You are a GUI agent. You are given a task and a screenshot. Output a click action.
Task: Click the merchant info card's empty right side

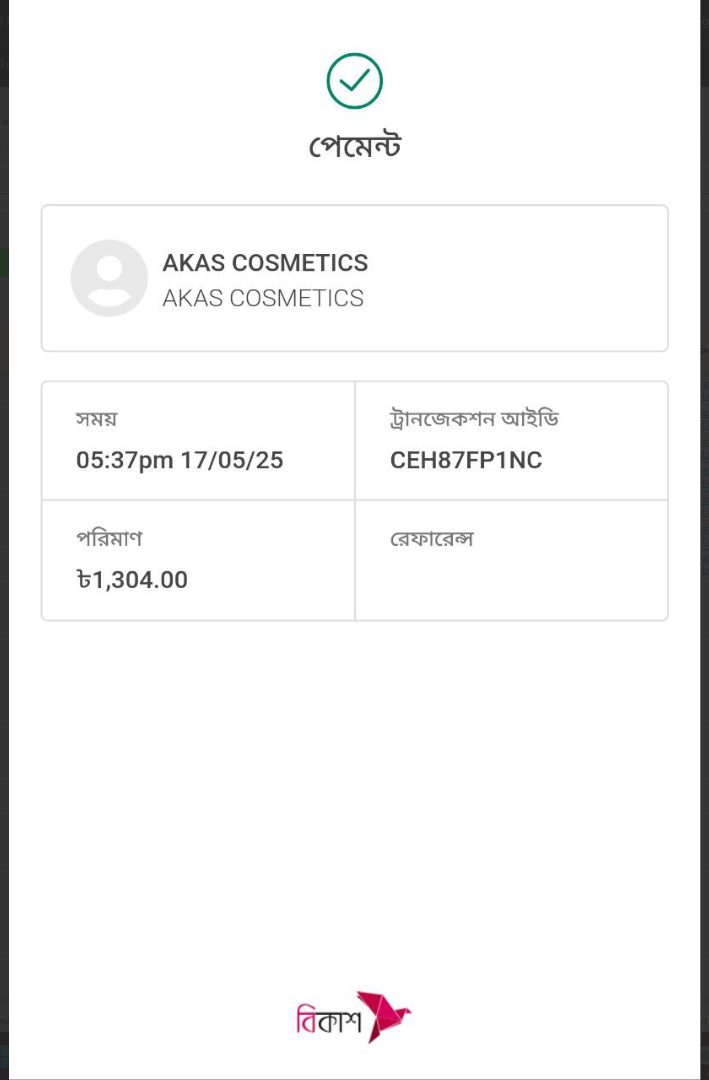[517, 278]
